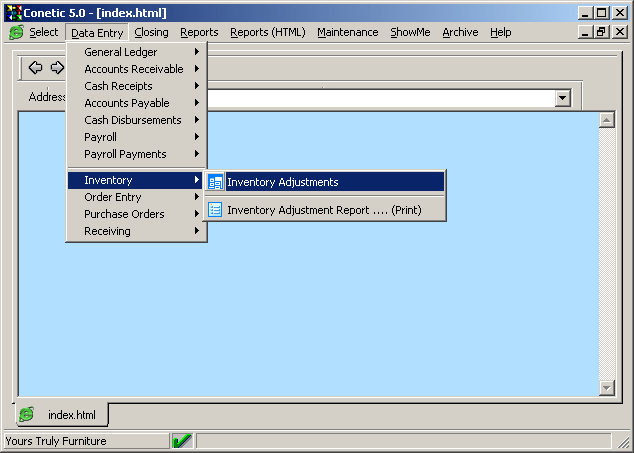Click the Inventory Adjustments form icon
This screenshot has width=634, height=453.
tap(215, 182)
